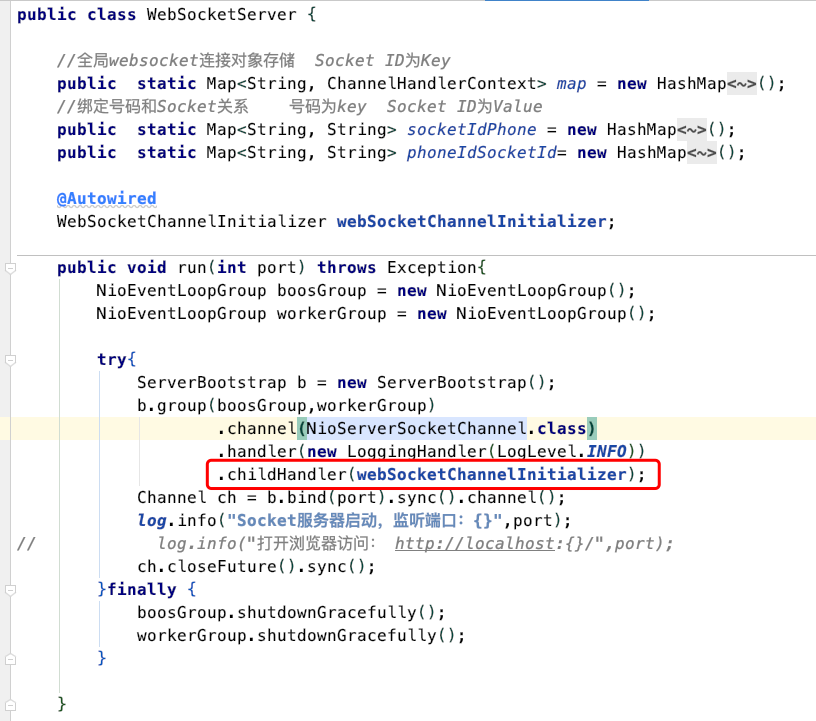Click the Socket服务器启动 log message string
The width and height of the screenshot is (816, 721).
point(330,520)
